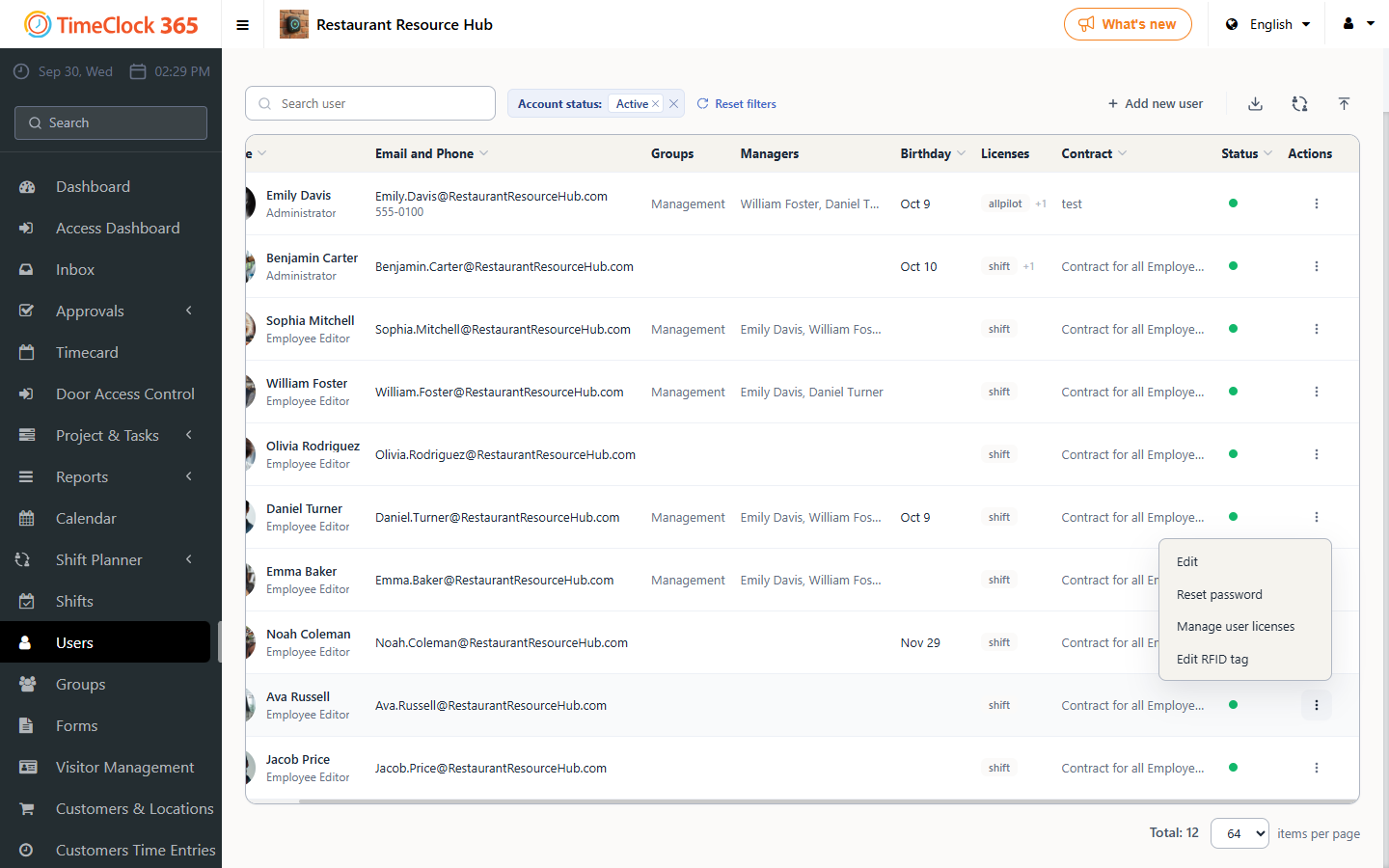The width and height of the screenshot is (1389, 868).
Task: Expand the Shift Planner submenu
Action: coord(189,559)
